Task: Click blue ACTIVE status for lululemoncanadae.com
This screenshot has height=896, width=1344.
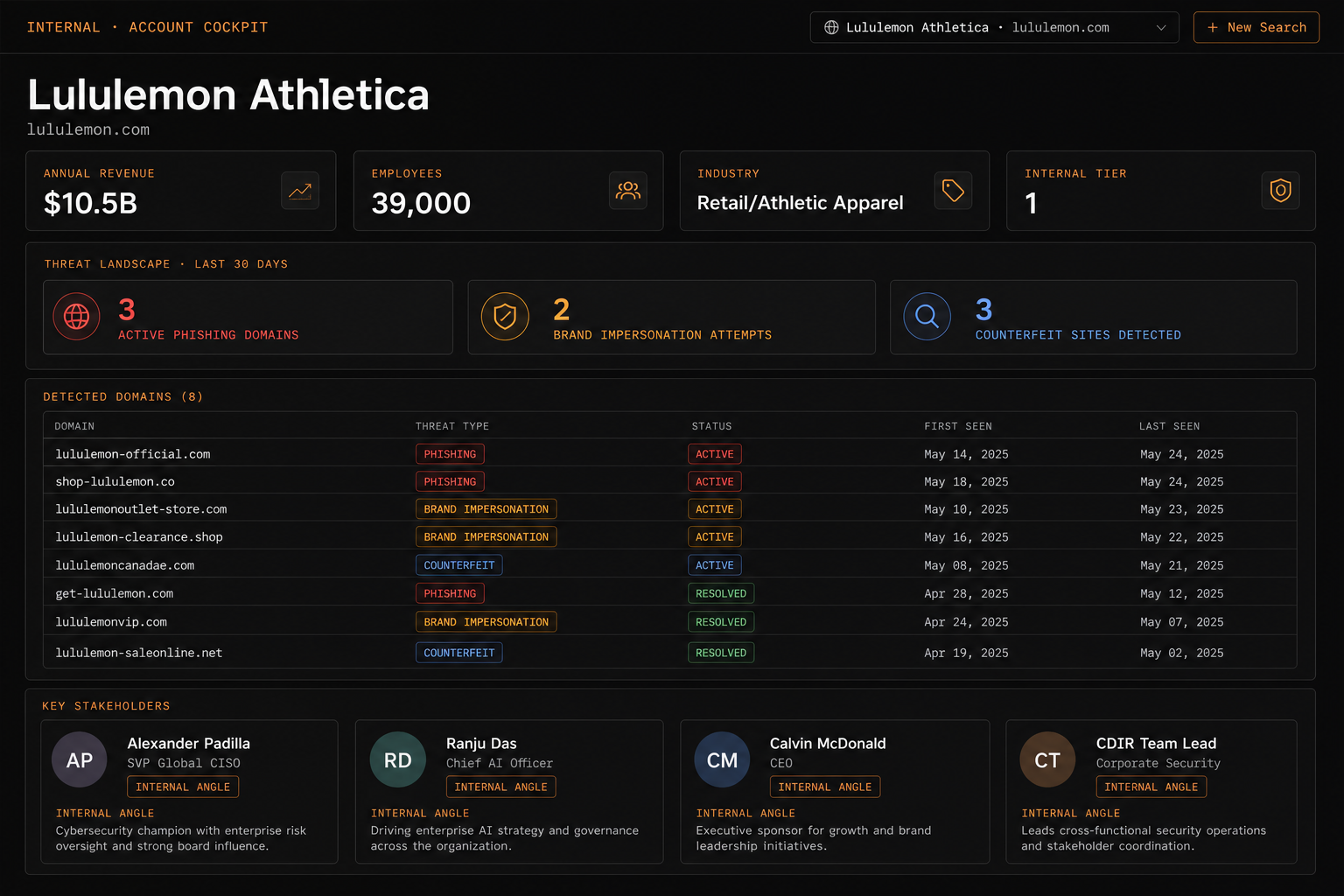Action: tap(715, 565)
